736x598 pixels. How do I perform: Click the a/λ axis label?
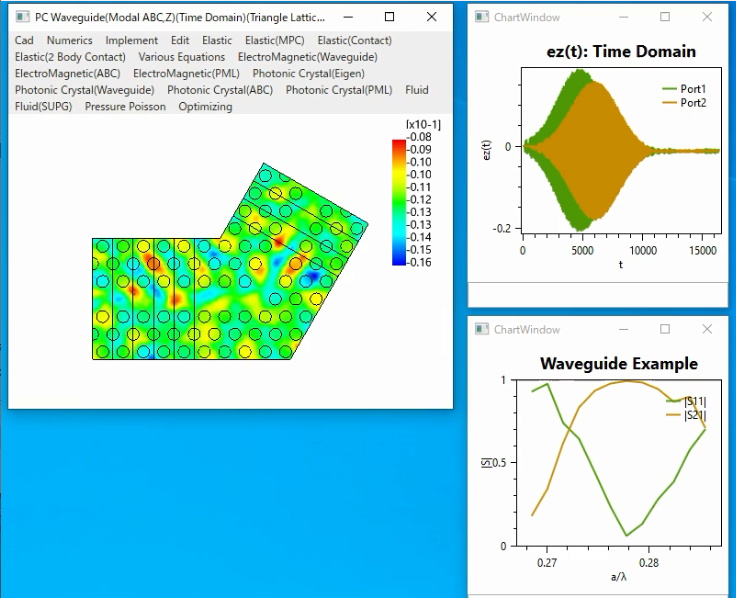point(619,577)
